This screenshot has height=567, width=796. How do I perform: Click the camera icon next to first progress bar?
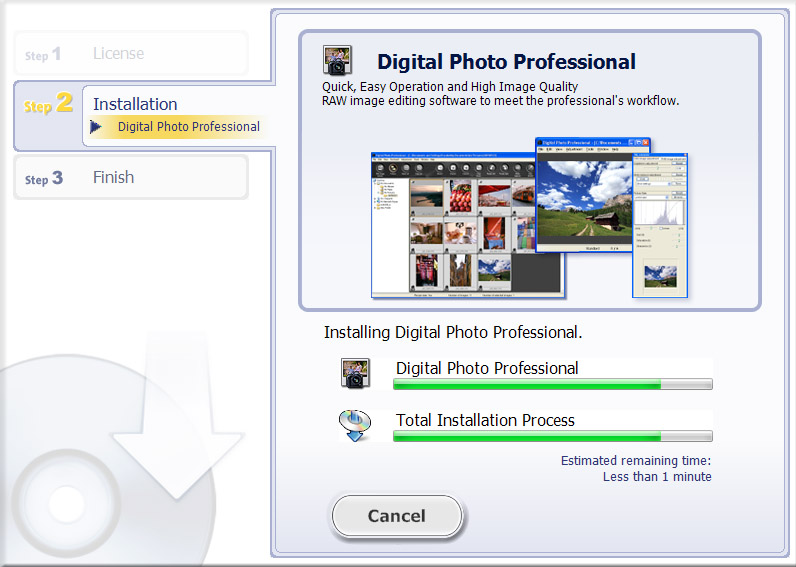pyautogui.click(x=355, y=373)
